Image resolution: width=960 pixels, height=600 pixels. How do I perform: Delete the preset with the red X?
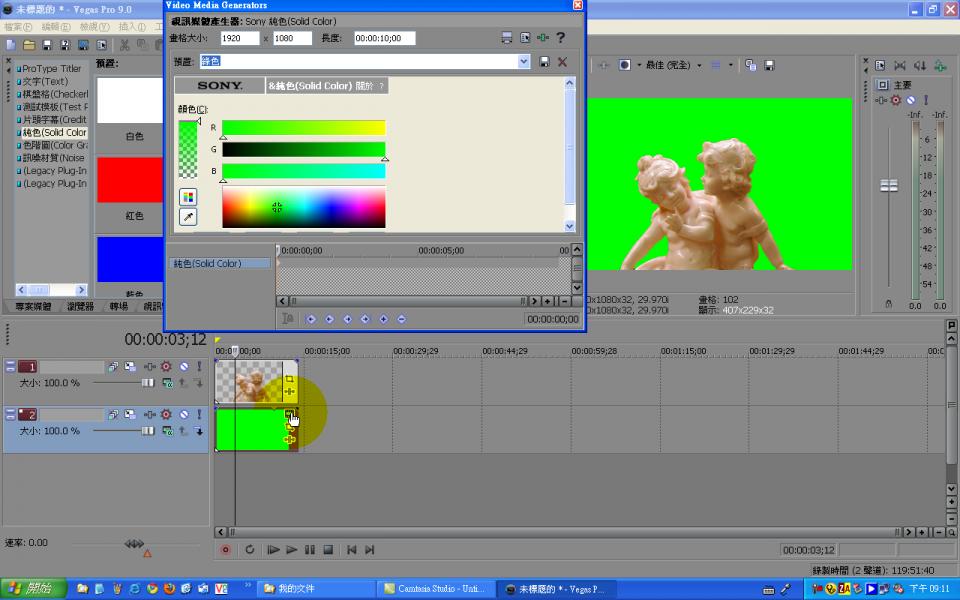[562, 62]
